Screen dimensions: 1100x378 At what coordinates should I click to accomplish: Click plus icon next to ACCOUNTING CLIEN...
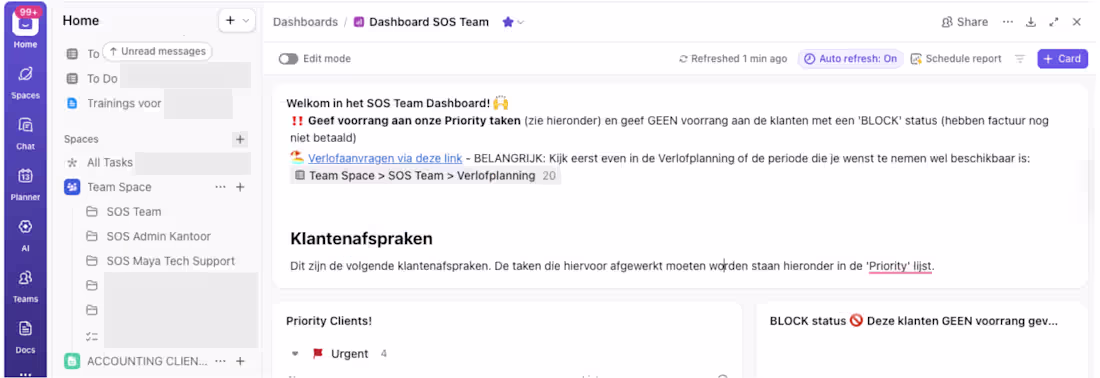tap(240, 361)
